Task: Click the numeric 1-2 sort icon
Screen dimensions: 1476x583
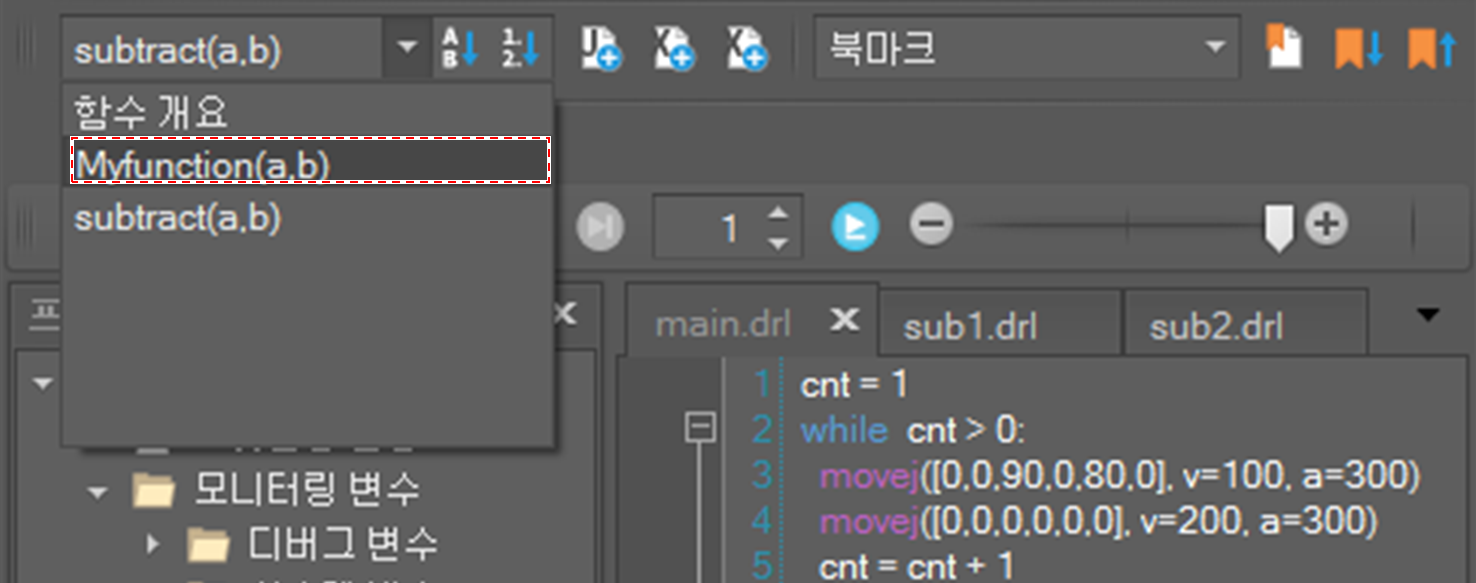Action: (520, 48)
